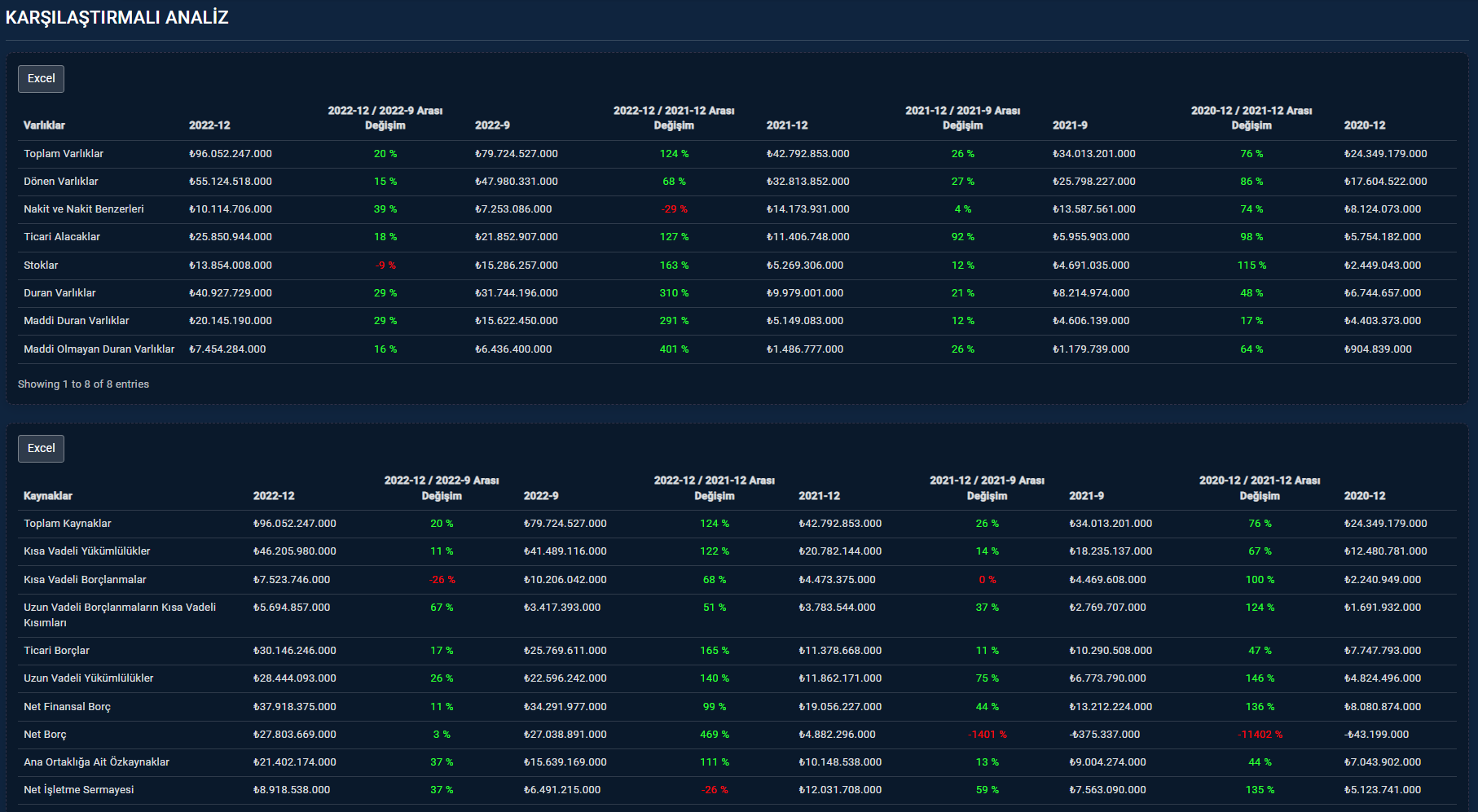Select Uzun Vadeli Borçlanmaların Kısa Vadeli Kısımları
Viewport: 1478px width, 812px height.
[x=120, y=615]
